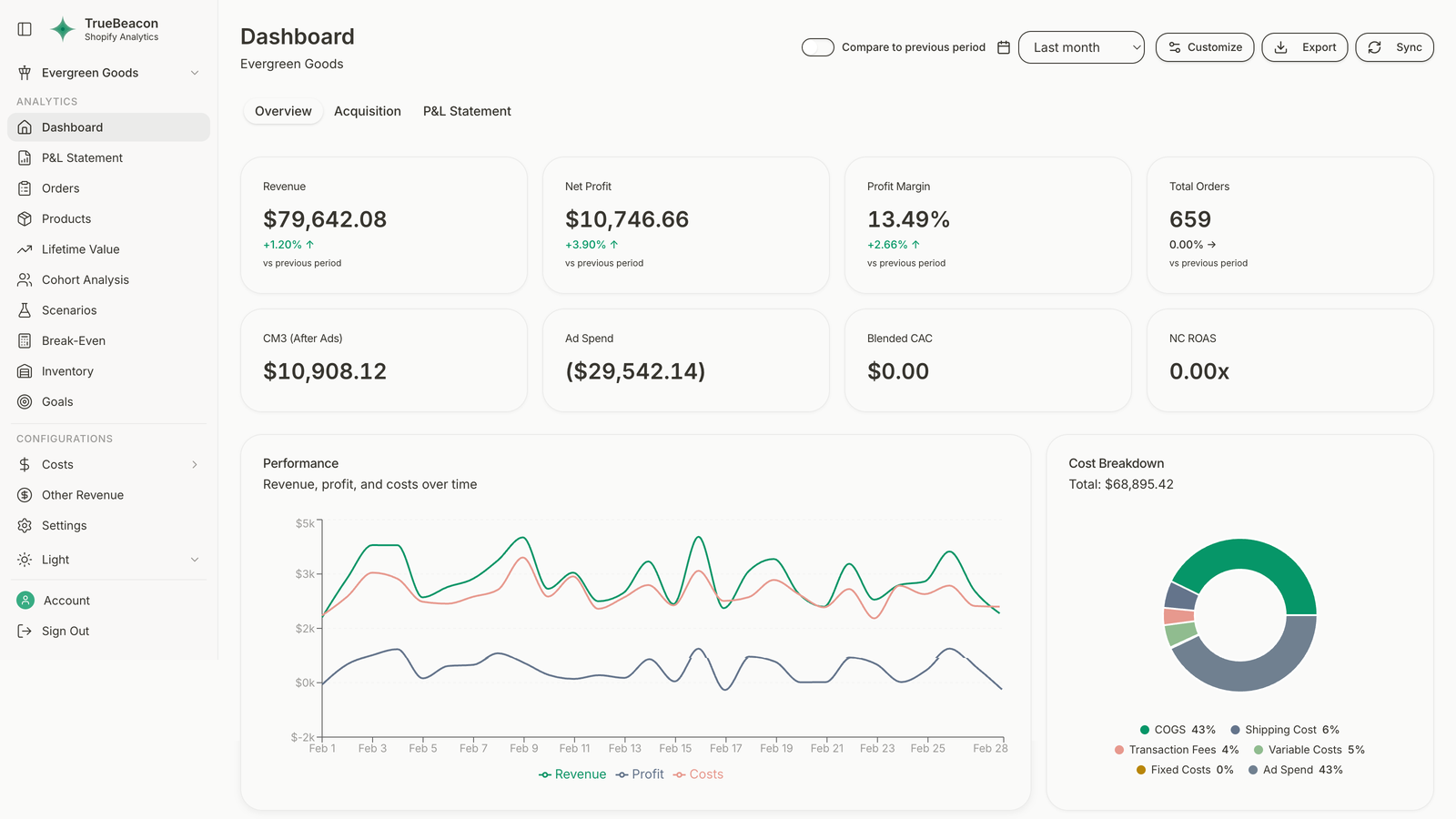Screen dimensions: 1456x819
Task: Open Lifetime Value in sidebar menu
Action: (x=109, y=249)
